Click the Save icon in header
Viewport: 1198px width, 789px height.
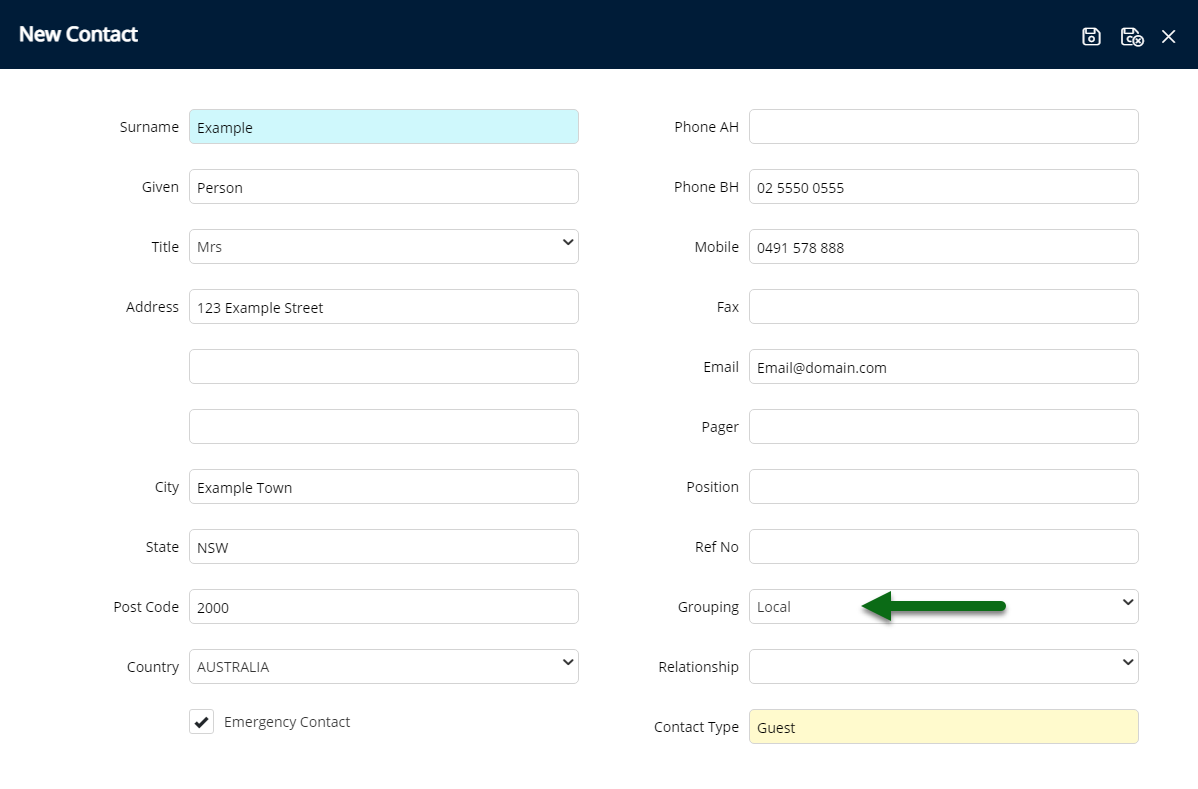coord(1091,37)
